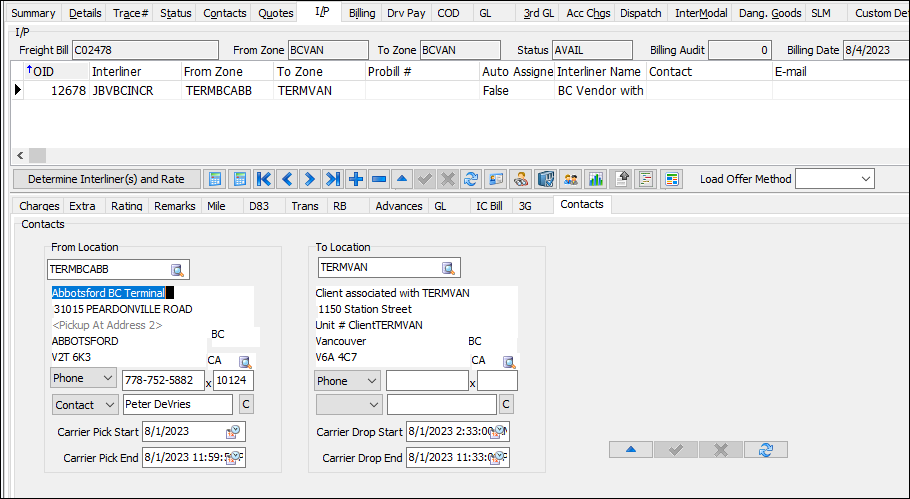This screenshot has width=910, height=499.
Task: Go to the last interliner record
Action: [333, 179]
